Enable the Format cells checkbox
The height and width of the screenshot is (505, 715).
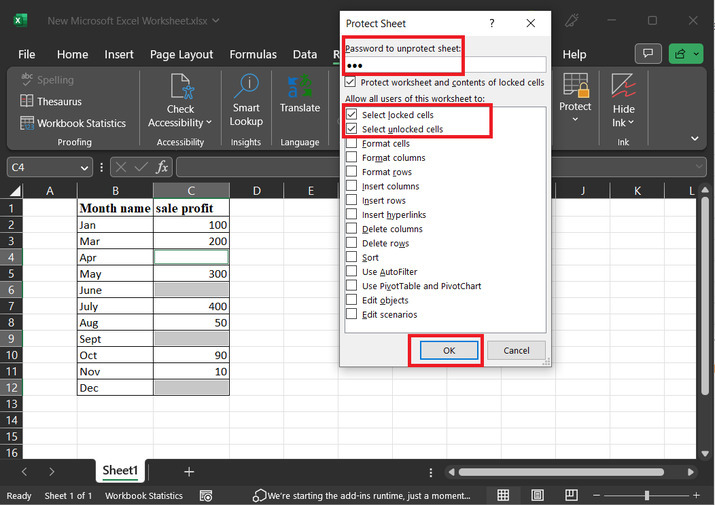pyautogui.click(x=351, y=144)
